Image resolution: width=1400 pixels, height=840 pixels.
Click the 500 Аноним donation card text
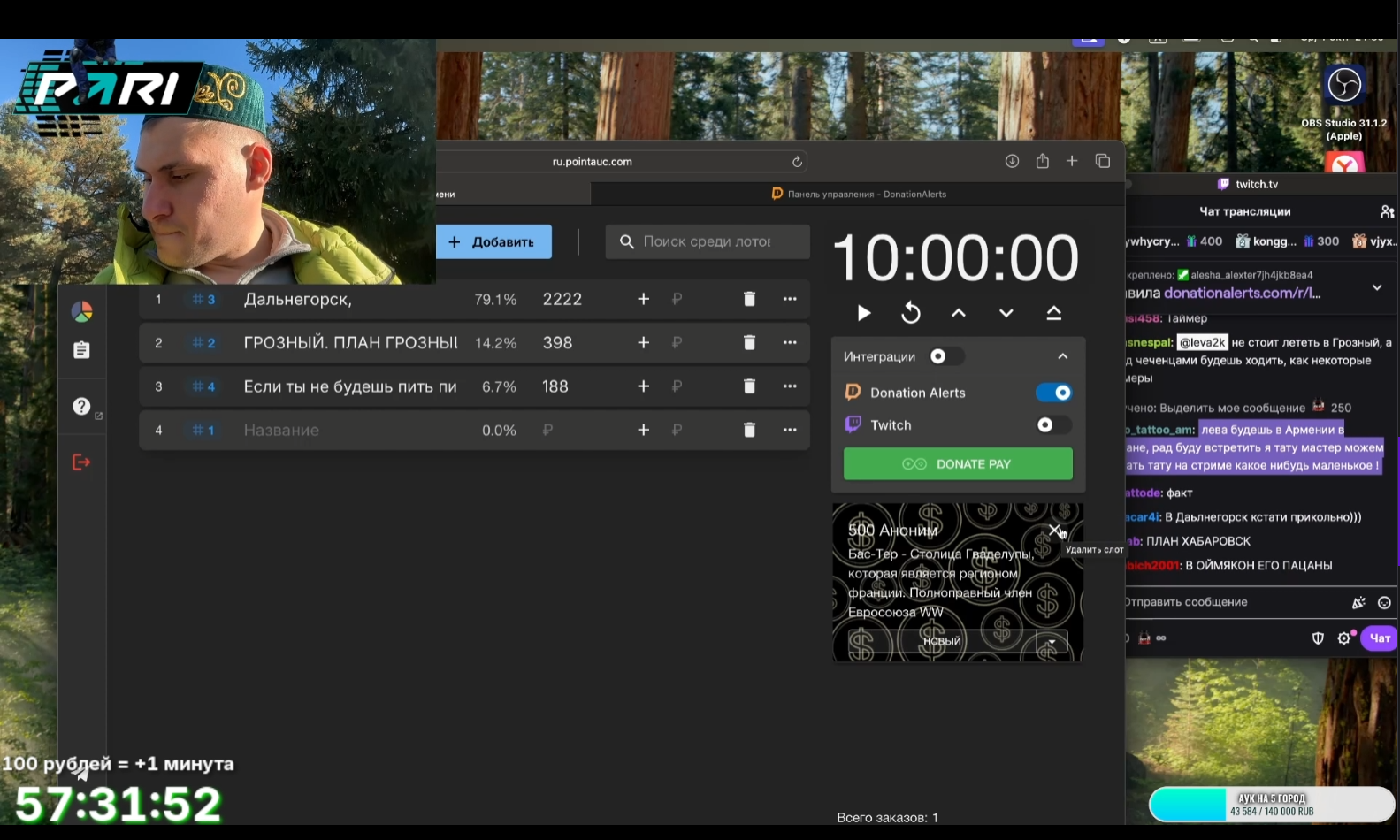[939, 571]
